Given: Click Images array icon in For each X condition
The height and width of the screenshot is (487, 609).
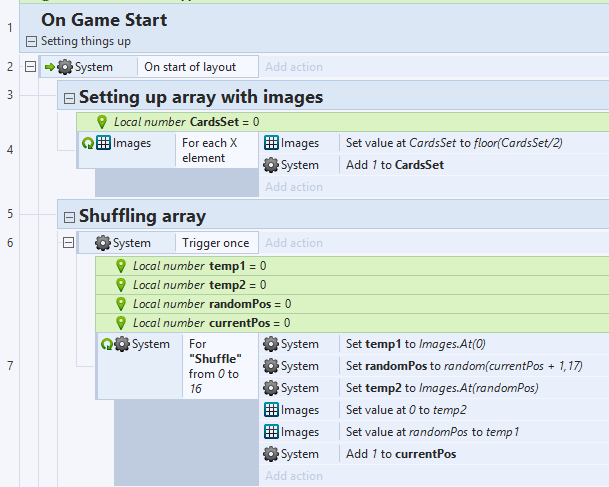Looking at the screenshot, I should [104, 143].
